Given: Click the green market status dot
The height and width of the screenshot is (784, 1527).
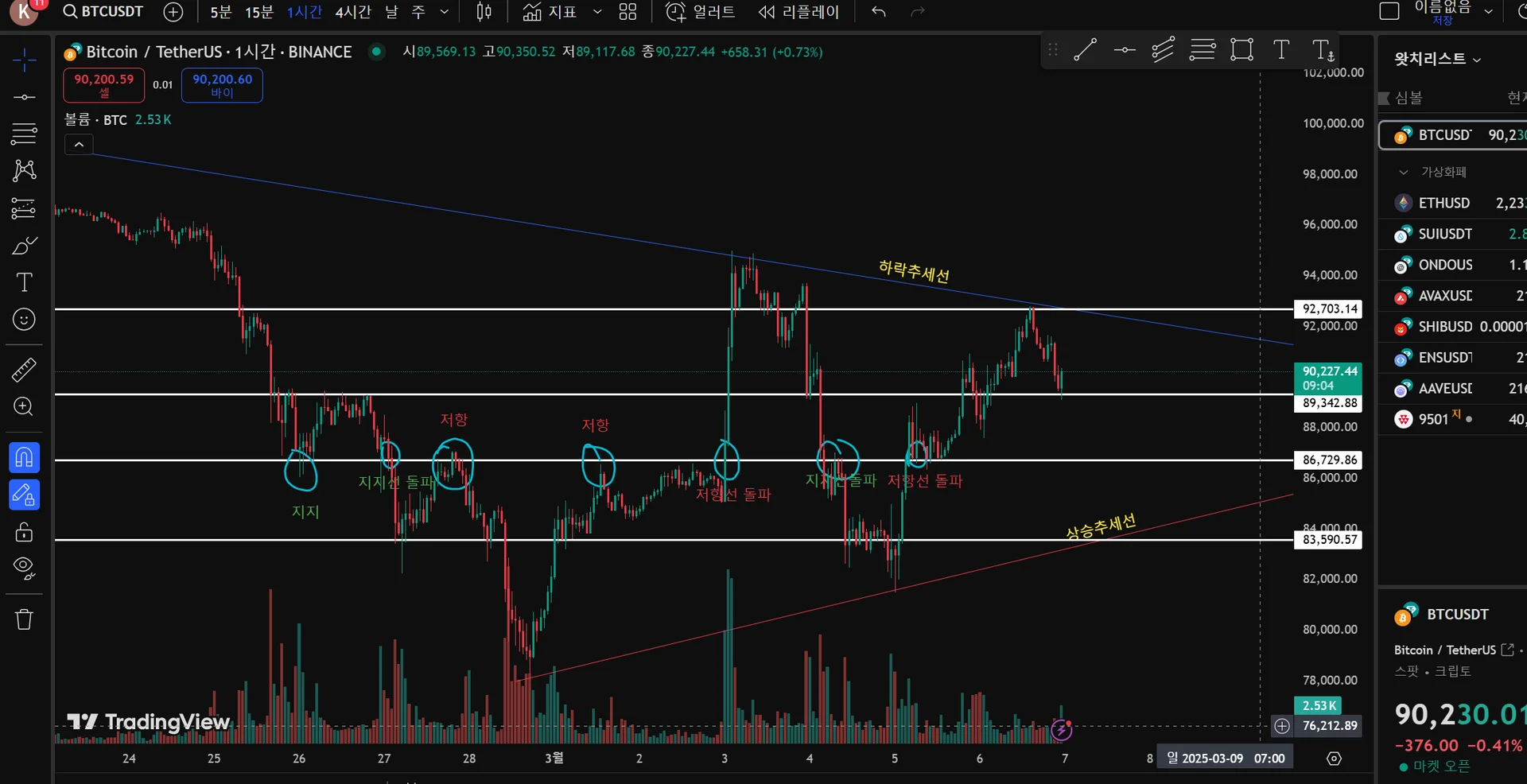Looking at the screenshot, I should (377, 52).
